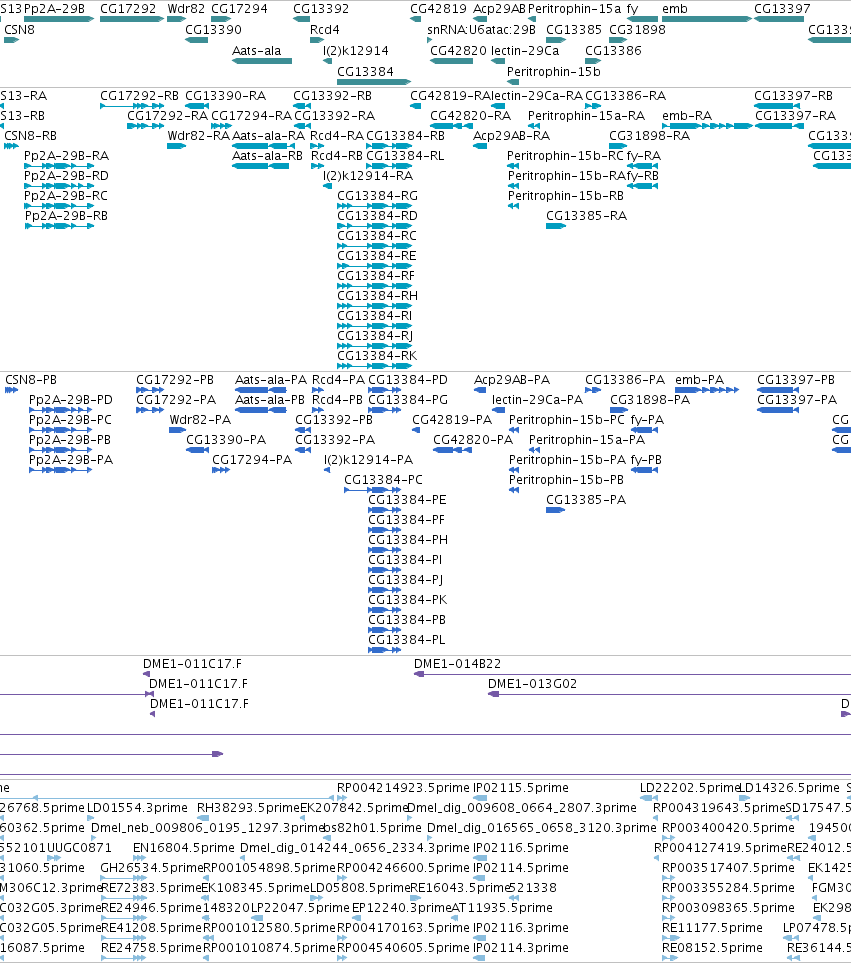The width and height of the screenshot is (851, 963).
Task: Open protein emb-PA
Action: click(x=699, y=380)
